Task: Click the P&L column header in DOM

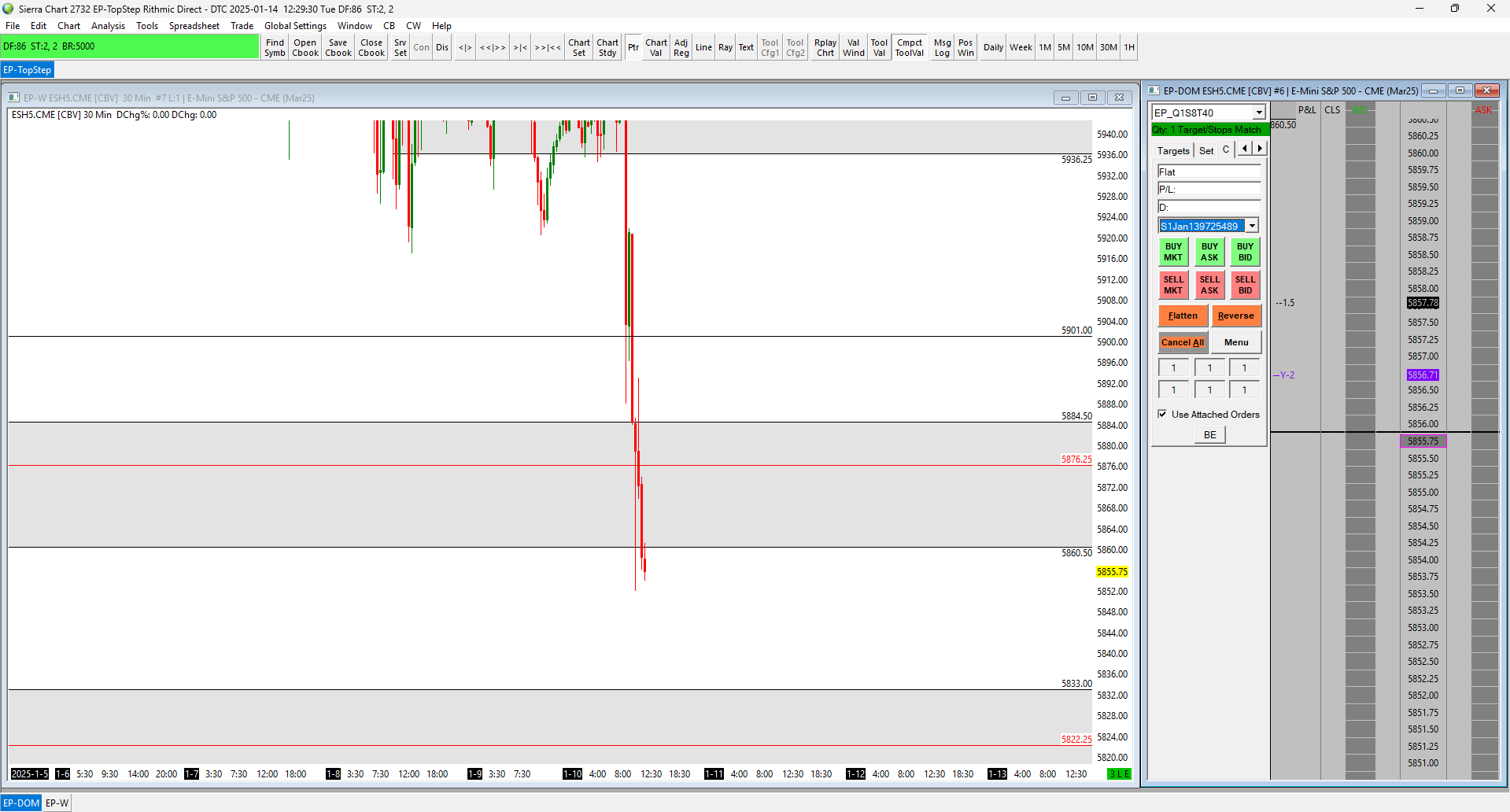Action: (1307, 110)
